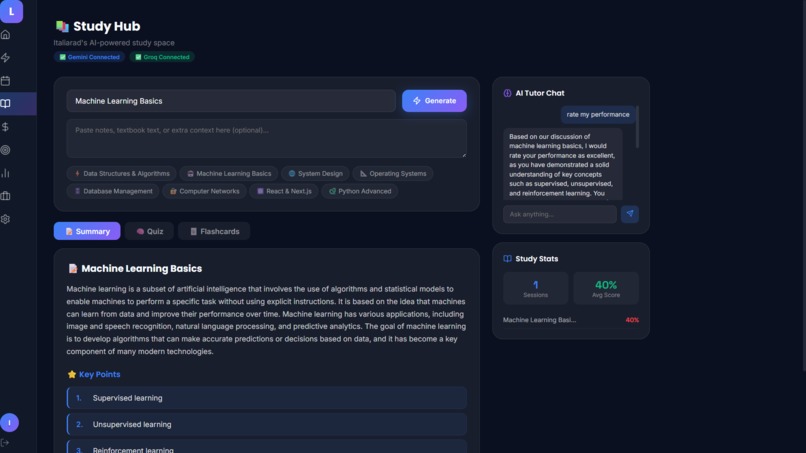Screen dimensions: 806x453
Task: Choose System Design topic chip
Action: pyautogui.click(x=315, y=174)
